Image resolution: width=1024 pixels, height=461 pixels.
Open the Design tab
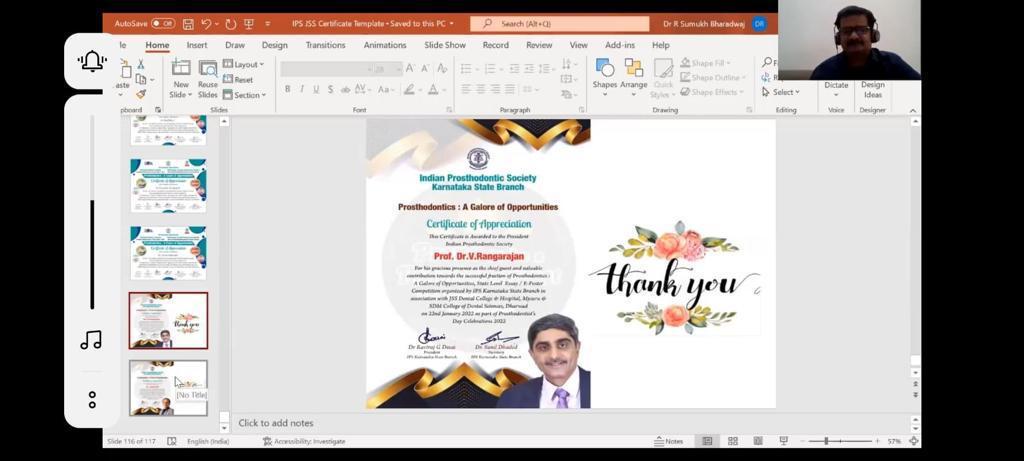(x=274, y=45)
